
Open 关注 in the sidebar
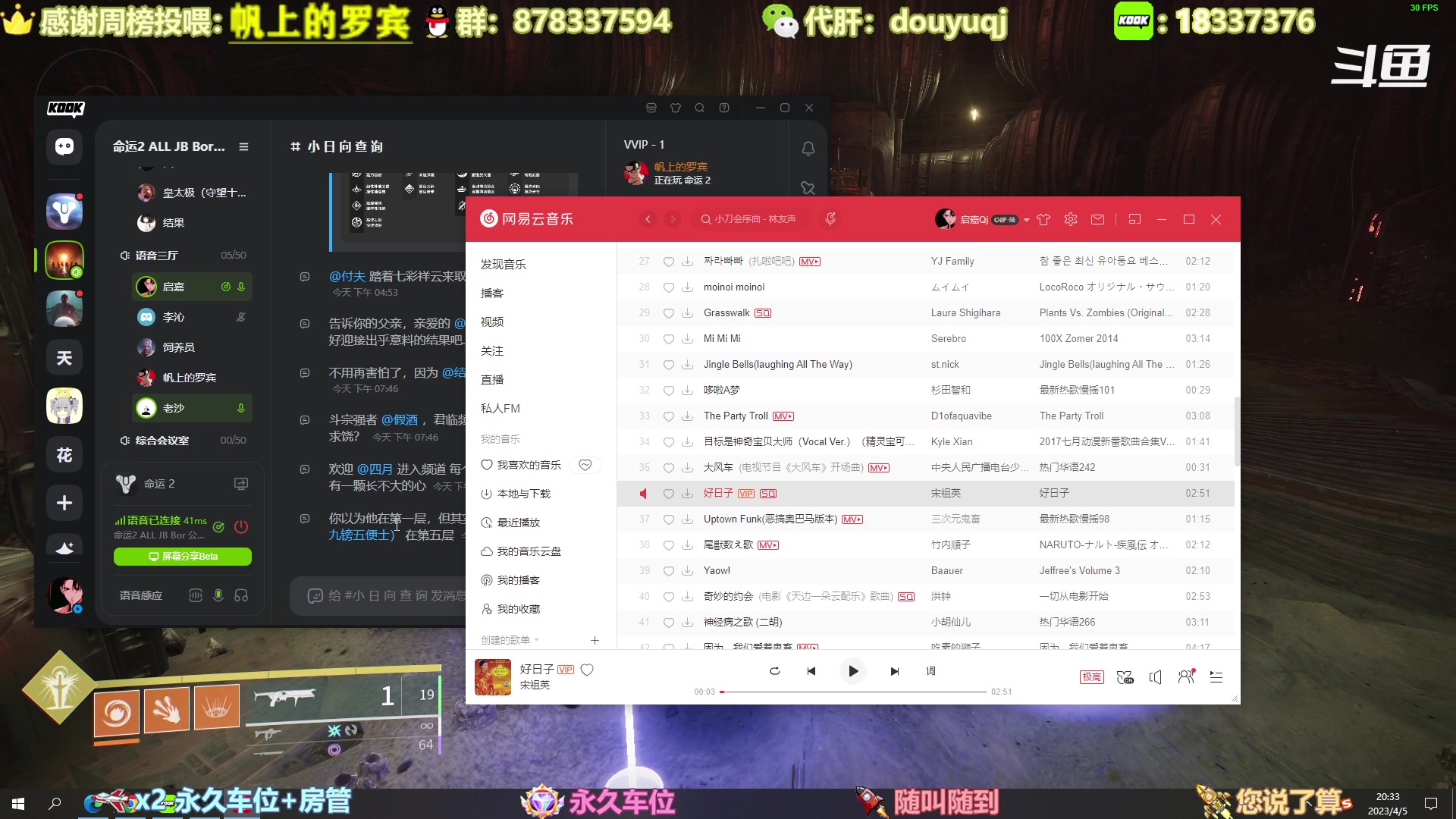(x=492, y=350)
